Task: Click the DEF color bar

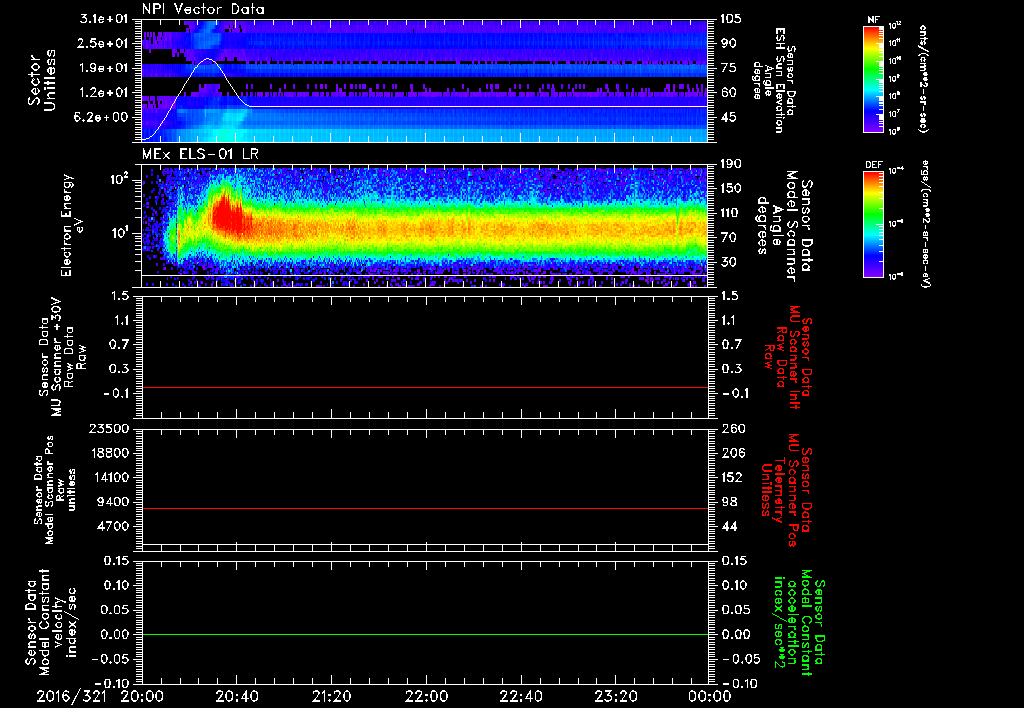Action: pyautogui.click(x=873, y=224)
